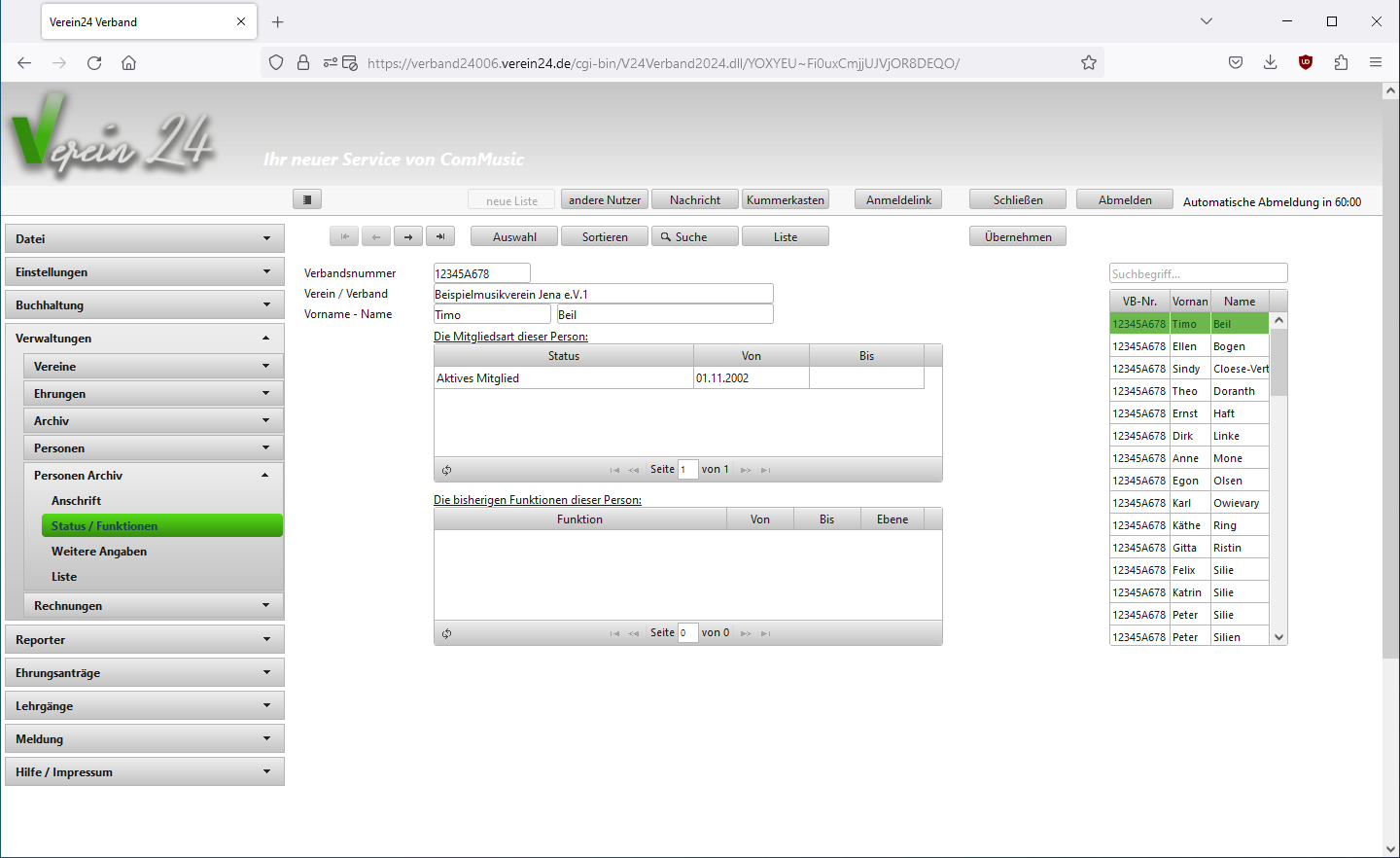Click the Abmelden button

1124,200
